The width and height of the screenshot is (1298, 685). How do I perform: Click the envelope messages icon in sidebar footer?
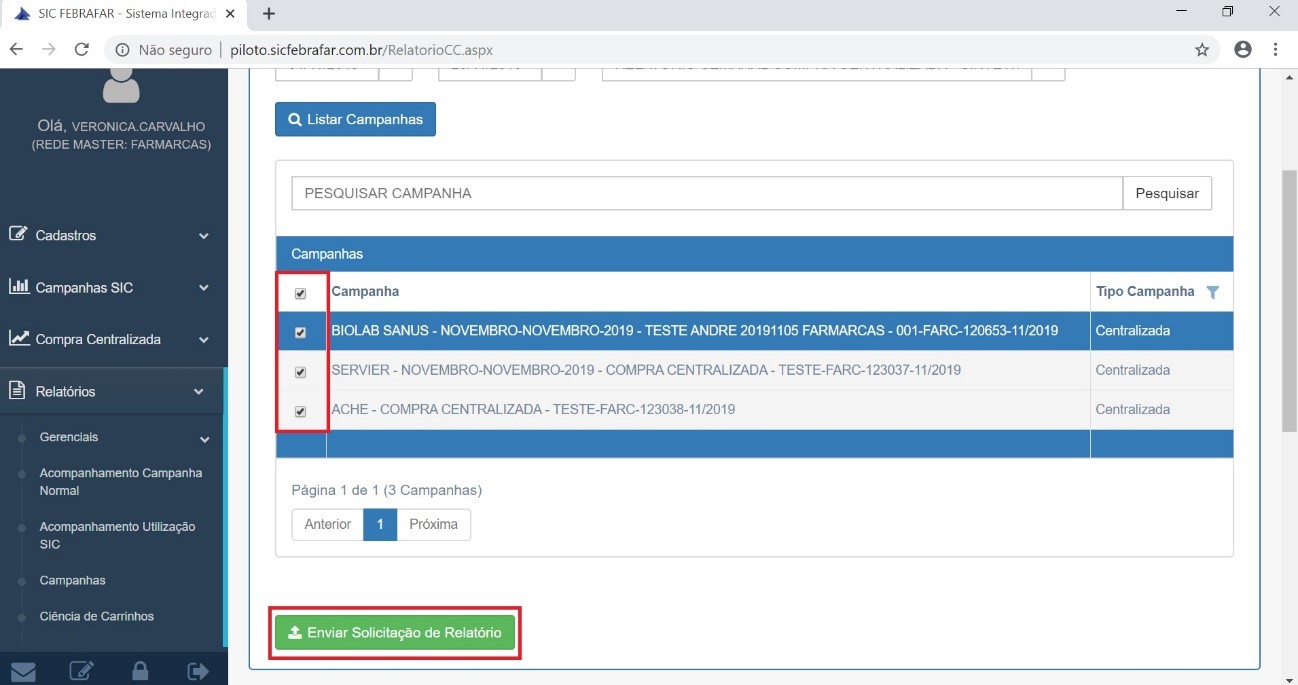[x=22, y=671]
